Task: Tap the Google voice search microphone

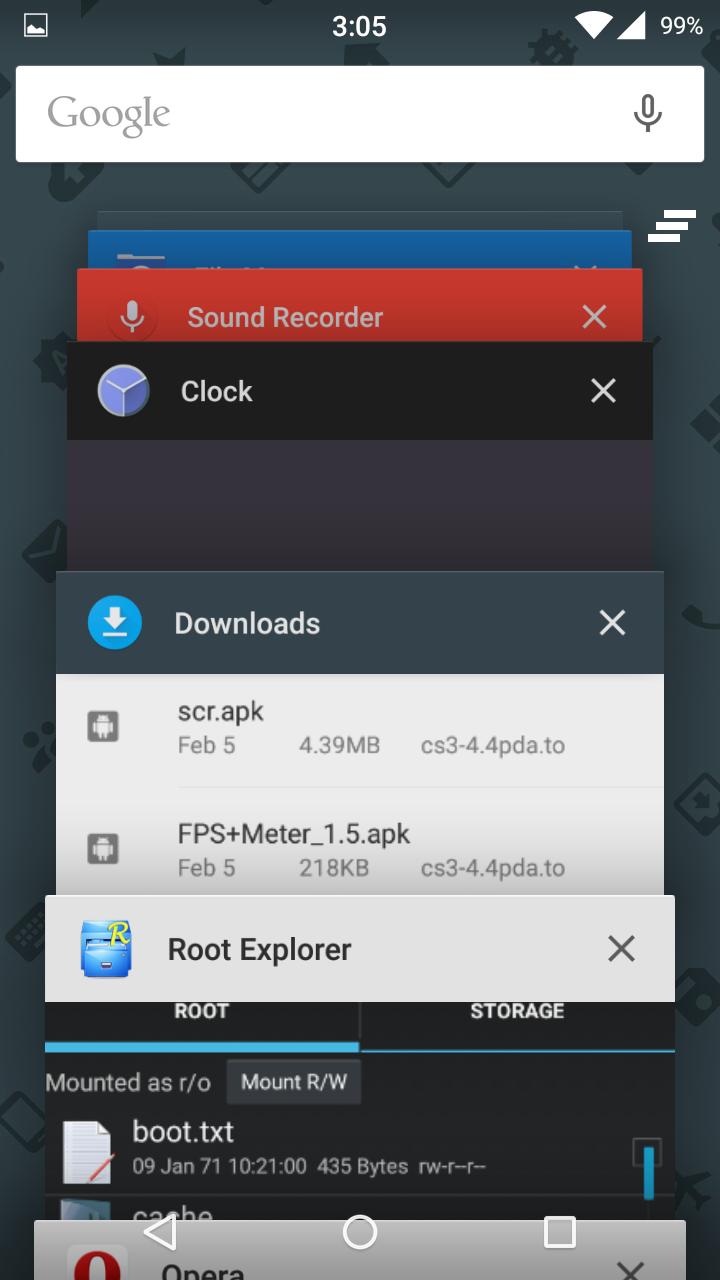Action: [x=647, y=114]
